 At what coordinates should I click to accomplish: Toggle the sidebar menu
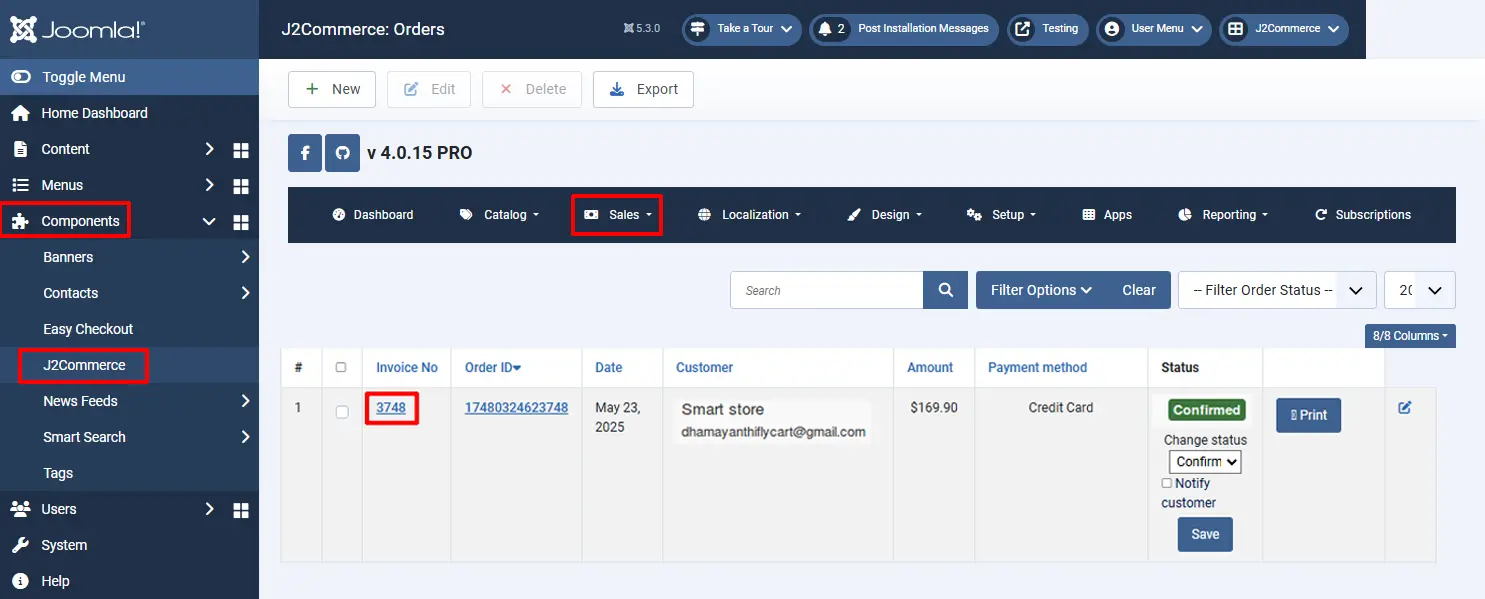129,77
